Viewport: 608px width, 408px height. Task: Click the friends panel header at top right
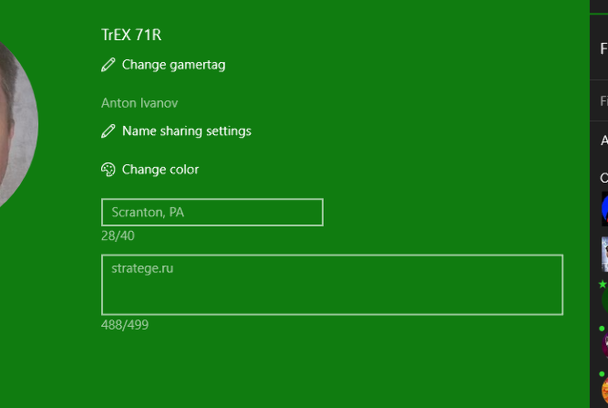click(x=603, y=47)
